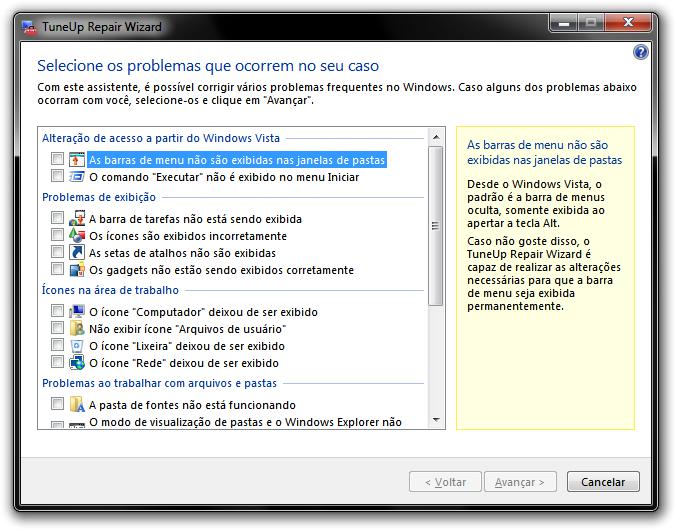
Task: Open the help question mark icon
Action: pyautogui.click(x=640, y=52)
